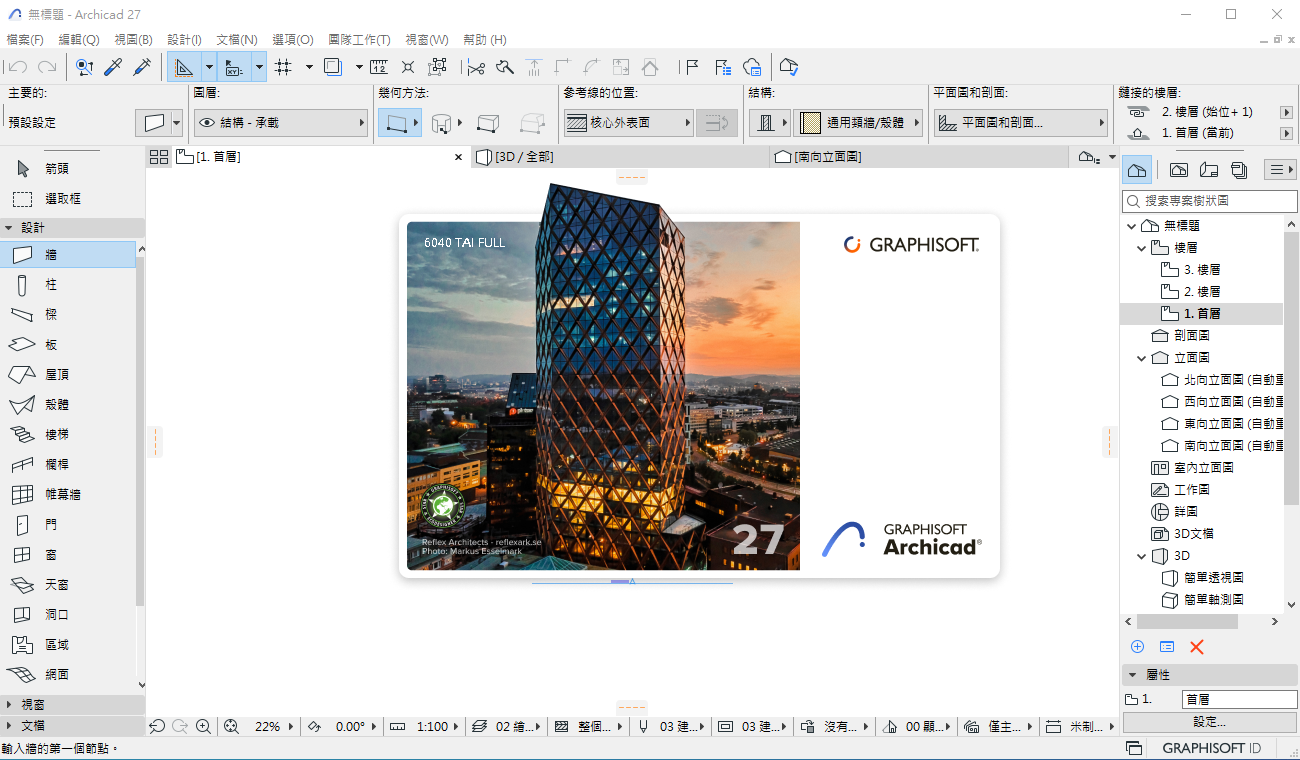Select the 門 (Door) tool
Viewport: 1300px width, 760px height.
68,524
